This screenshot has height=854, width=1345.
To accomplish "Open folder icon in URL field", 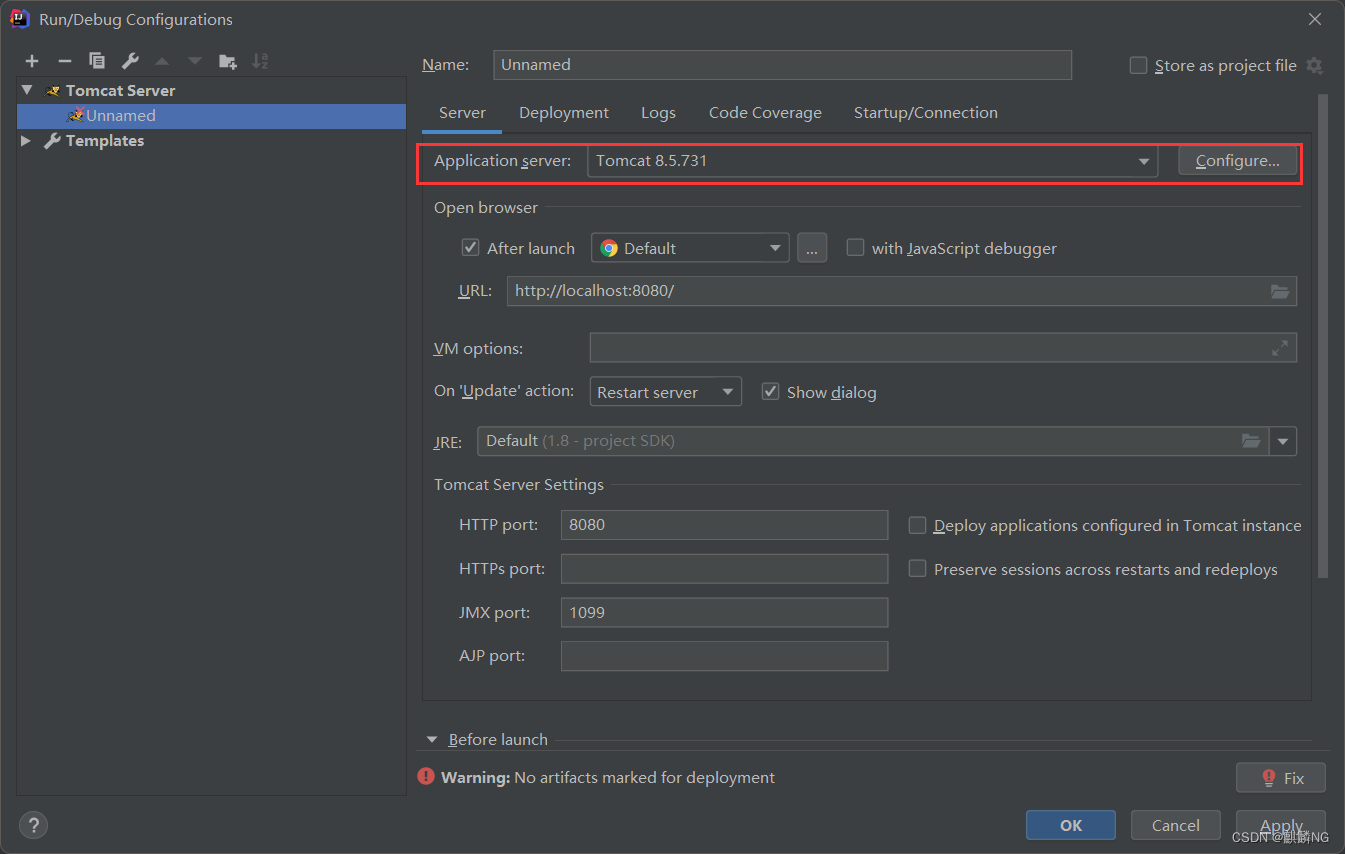I will click(1280, 291).
